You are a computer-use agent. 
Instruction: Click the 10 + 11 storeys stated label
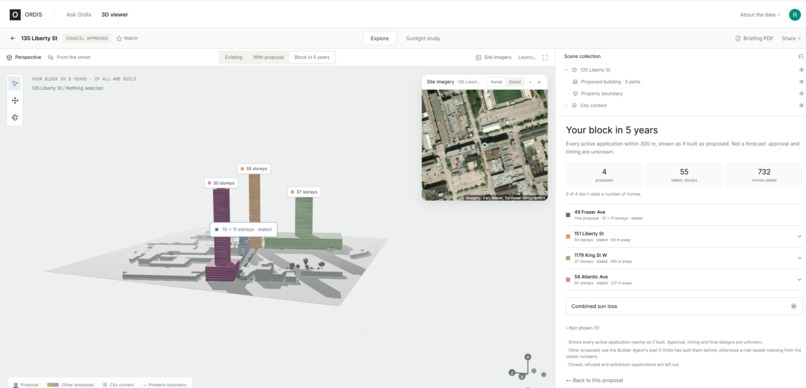click(x=244, y=230)
